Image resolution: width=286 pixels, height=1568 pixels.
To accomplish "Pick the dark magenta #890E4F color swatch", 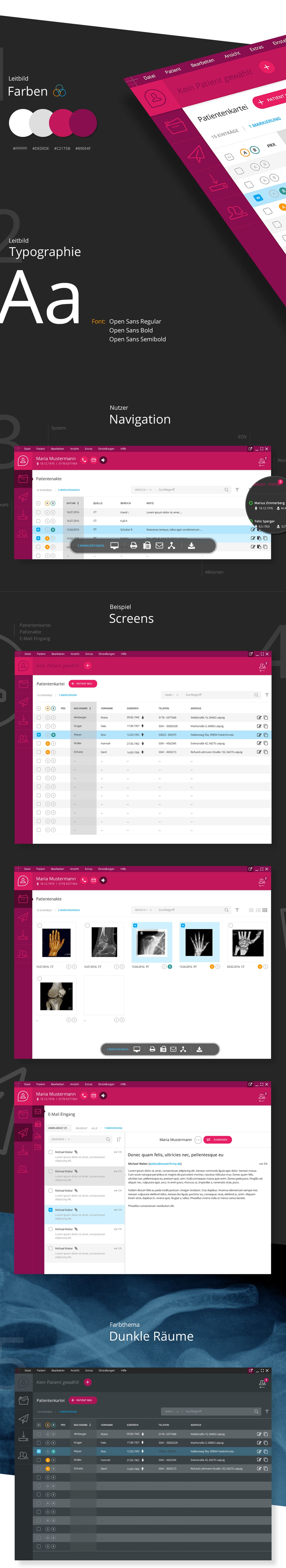I will (x=83, y=124).
